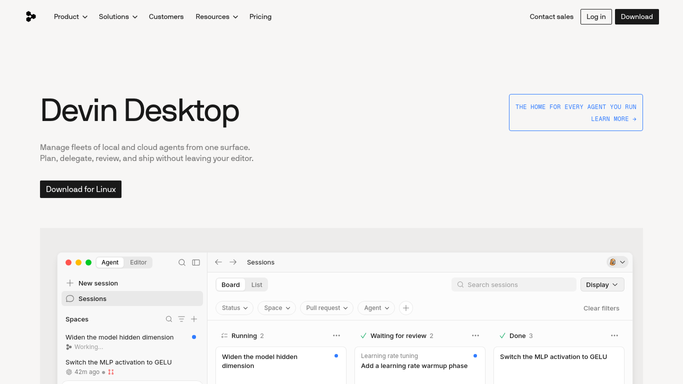Select Sessions in the sidebar
683x384 pixels.
pyautogui.click(x=132, y=299)
